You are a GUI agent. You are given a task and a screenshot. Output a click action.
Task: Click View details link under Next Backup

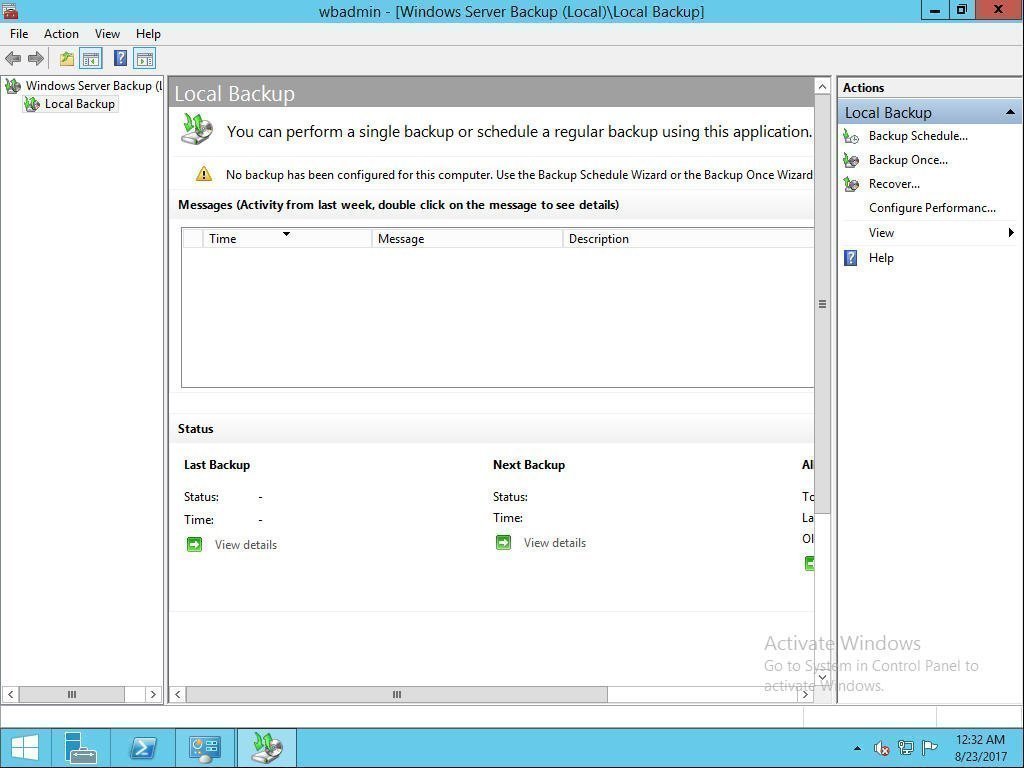tap(554, 543)
